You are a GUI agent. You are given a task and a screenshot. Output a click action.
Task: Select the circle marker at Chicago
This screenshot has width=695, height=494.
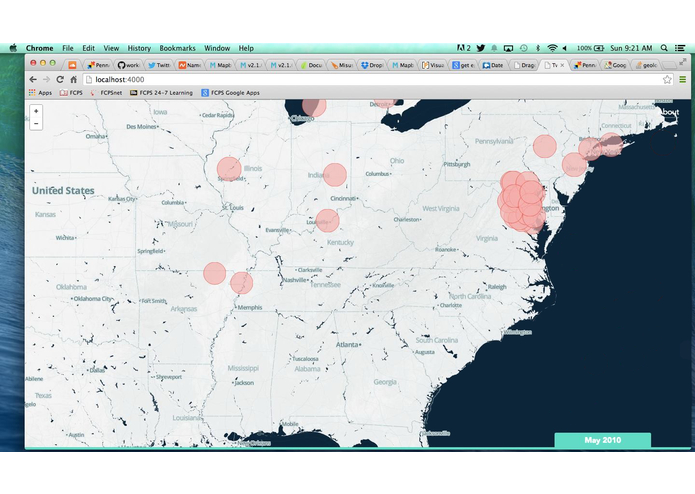click(x=314, y=108)
